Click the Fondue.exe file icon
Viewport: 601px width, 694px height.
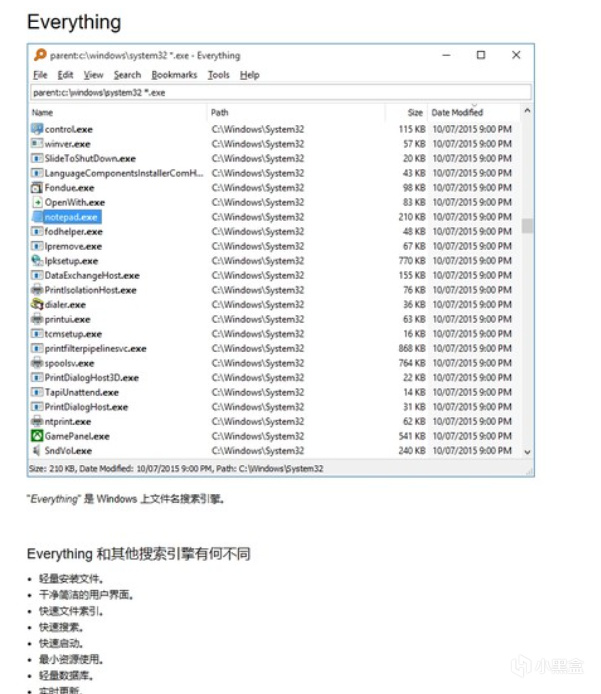click(37, 188)
